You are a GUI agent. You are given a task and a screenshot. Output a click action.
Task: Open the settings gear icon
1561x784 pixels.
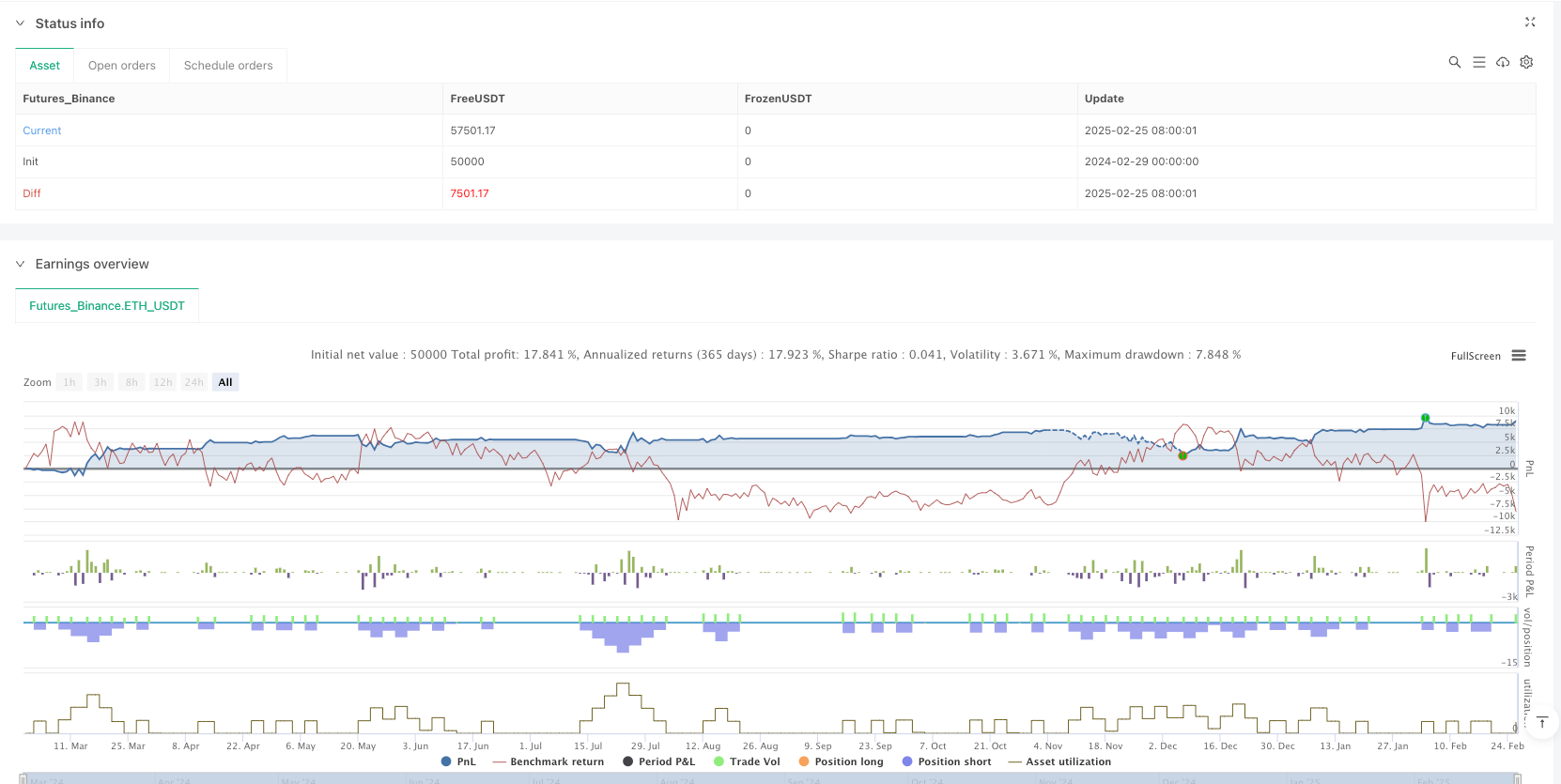click(x=1526, y=62)
